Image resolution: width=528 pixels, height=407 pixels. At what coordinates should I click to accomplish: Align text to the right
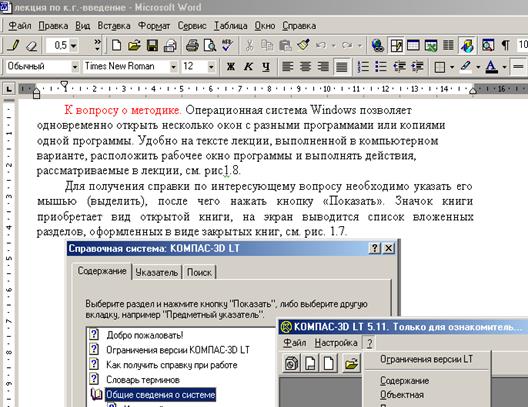(323, 67)
